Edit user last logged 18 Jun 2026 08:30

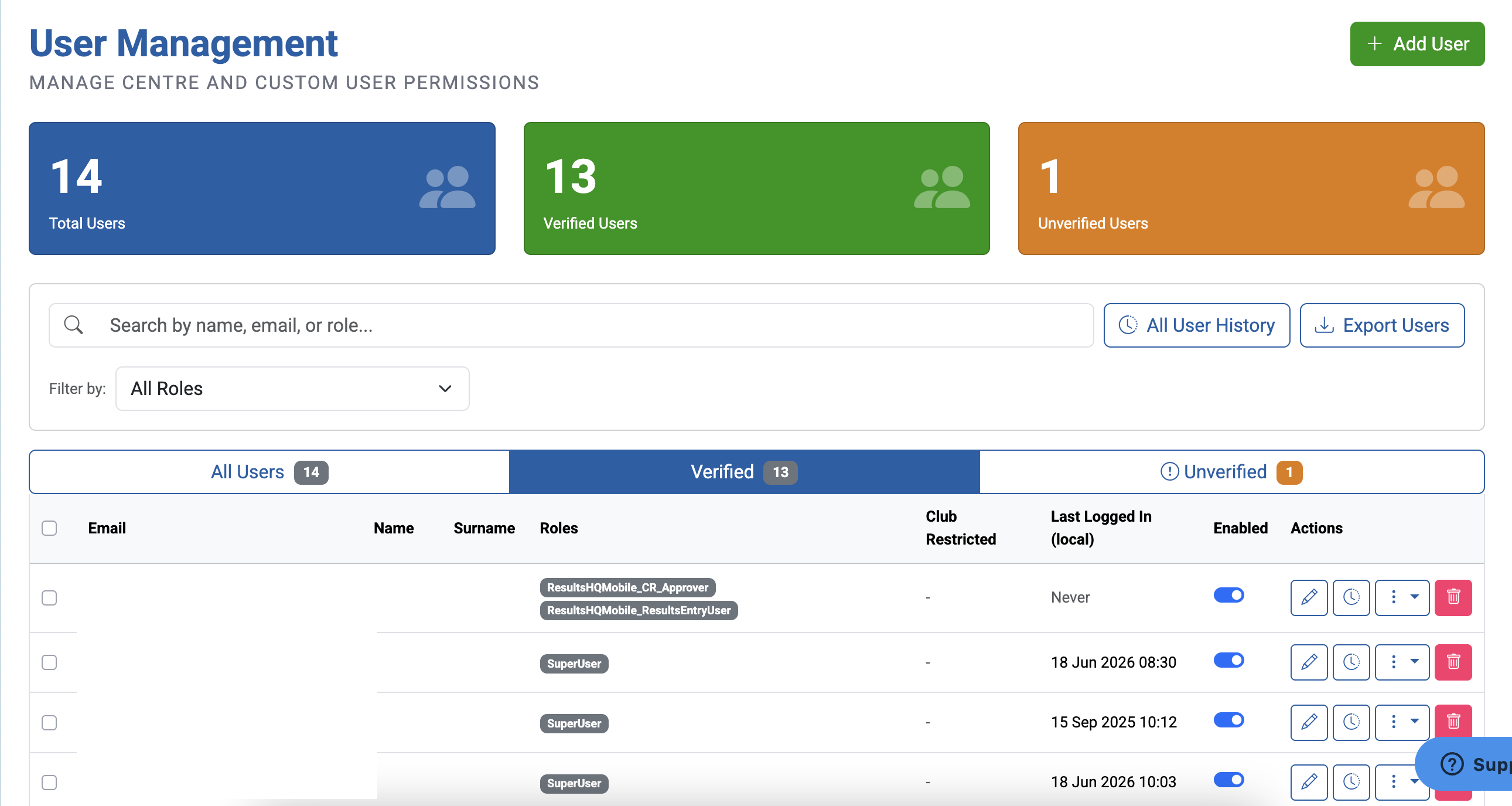point(1308,662)
